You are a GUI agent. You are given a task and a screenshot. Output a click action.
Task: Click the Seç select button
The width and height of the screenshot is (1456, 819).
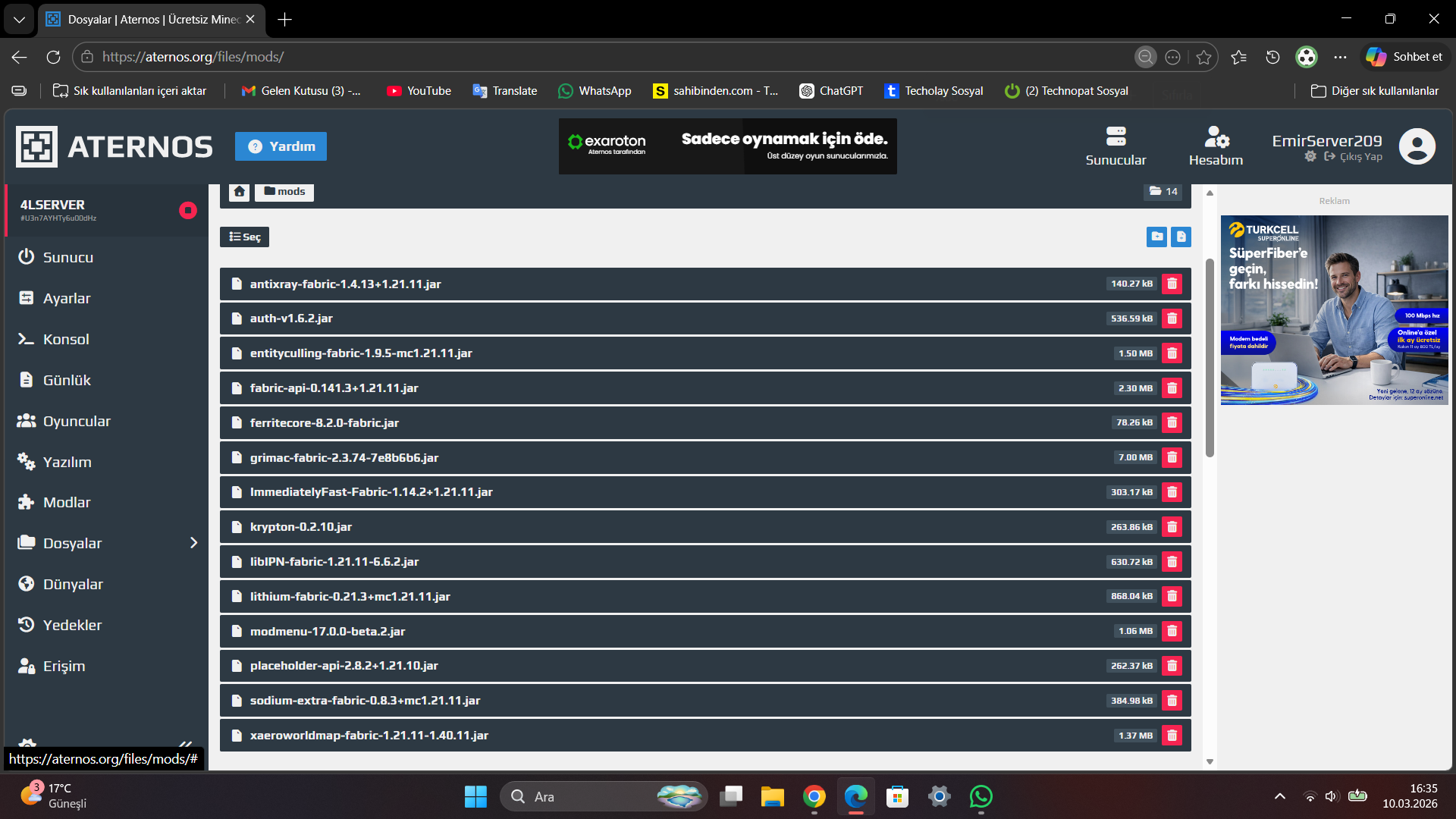244,237
